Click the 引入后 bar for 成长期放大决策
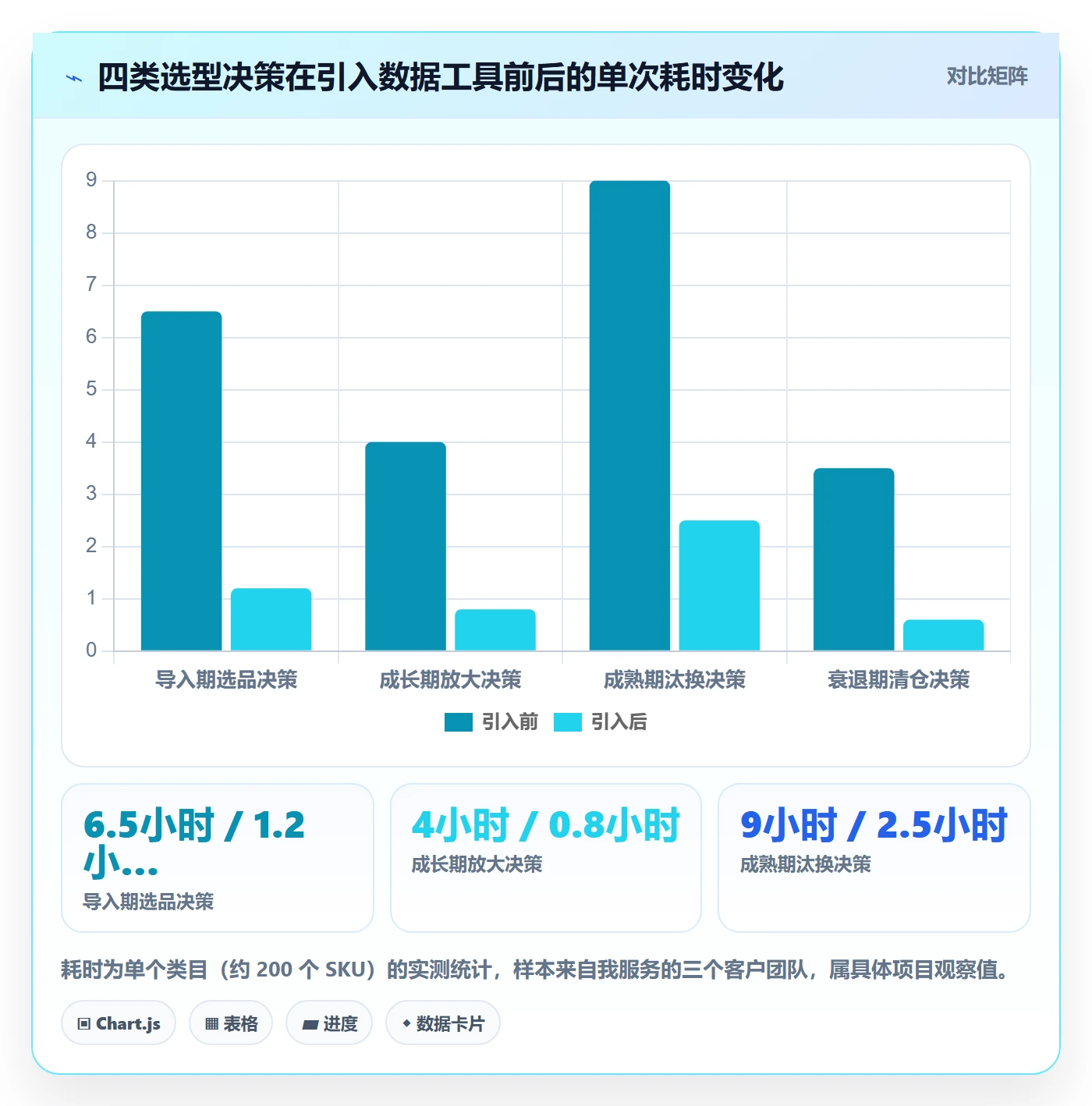1092x1106 pixels. [x=495, y=629]
